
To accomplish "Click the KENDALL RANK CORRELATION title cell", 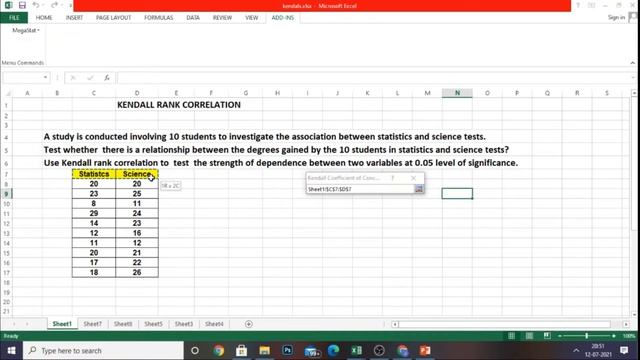I will point(179,105).
